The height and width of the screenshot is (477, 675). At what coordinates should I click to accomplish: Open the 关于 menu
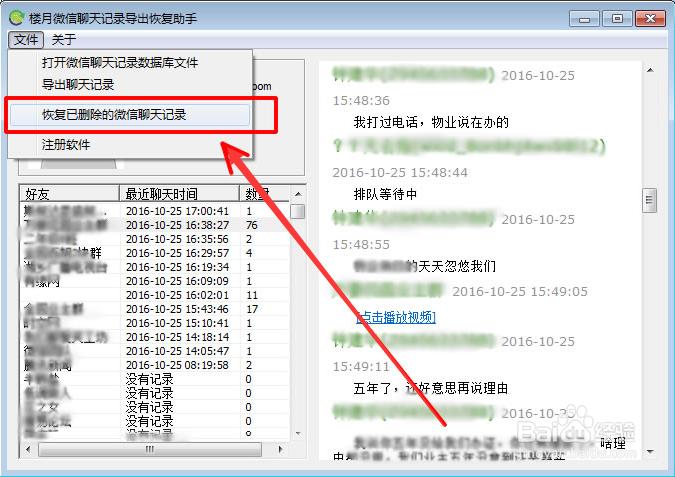(64, 40)
